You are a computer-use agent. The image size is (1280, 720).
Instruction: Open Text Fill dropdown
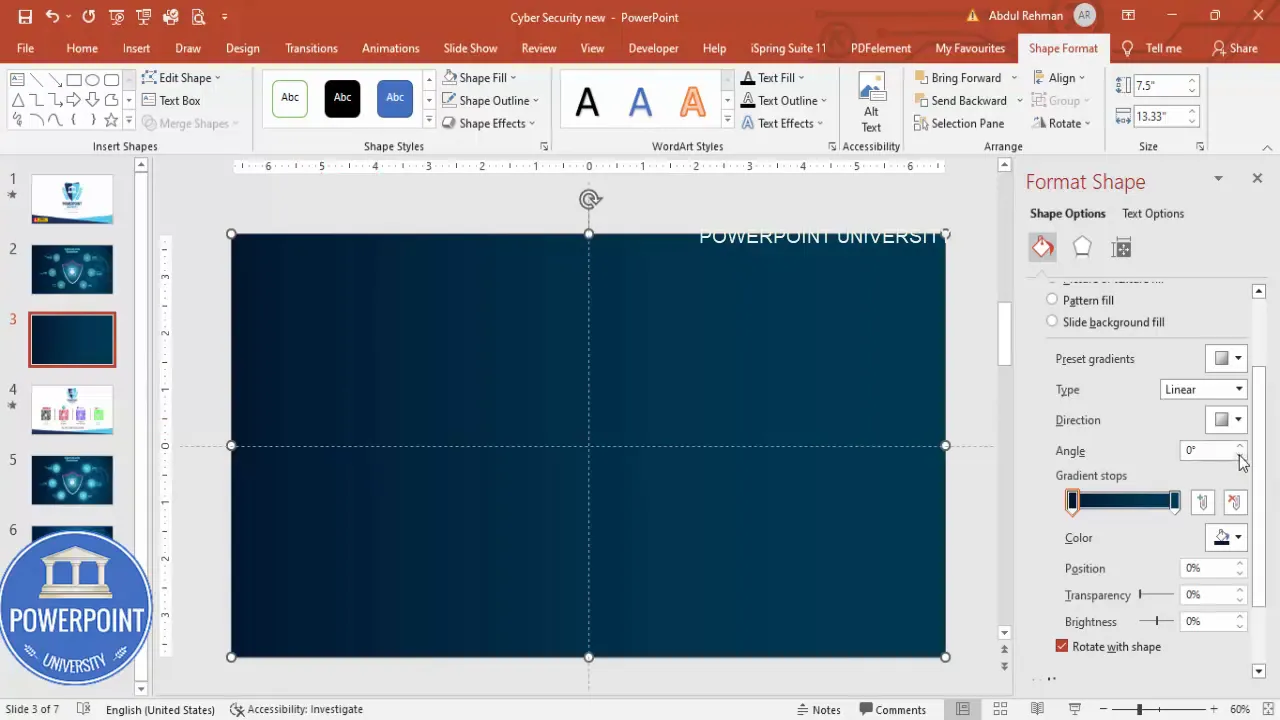tap(773, 77)
